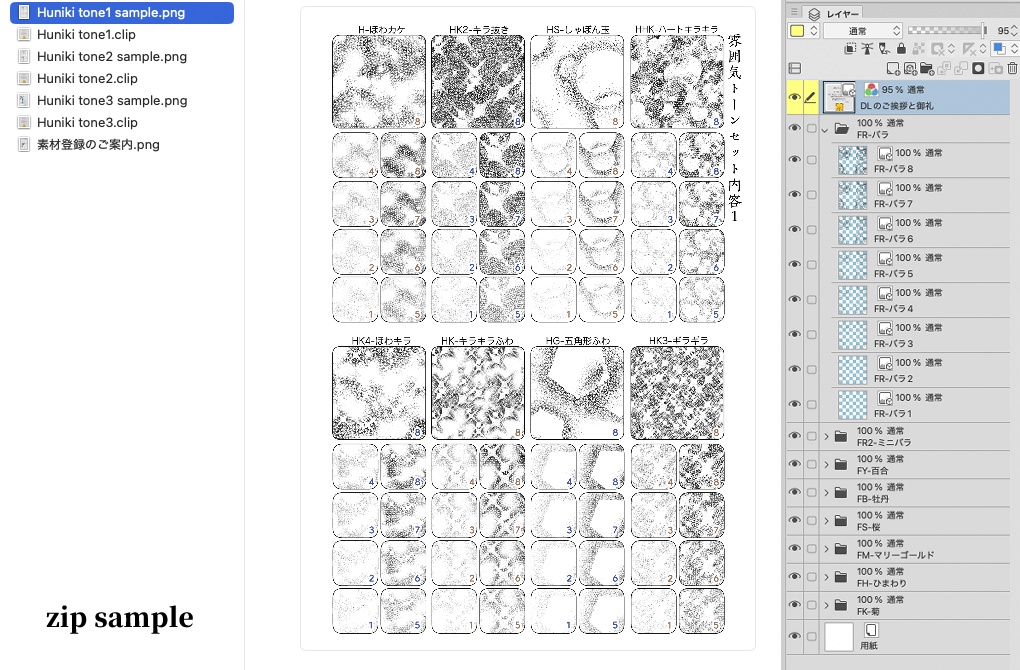This screenshot has width=1020, height=670.
Task: Hide the FR-バラ folder
Action: point(794,128)
